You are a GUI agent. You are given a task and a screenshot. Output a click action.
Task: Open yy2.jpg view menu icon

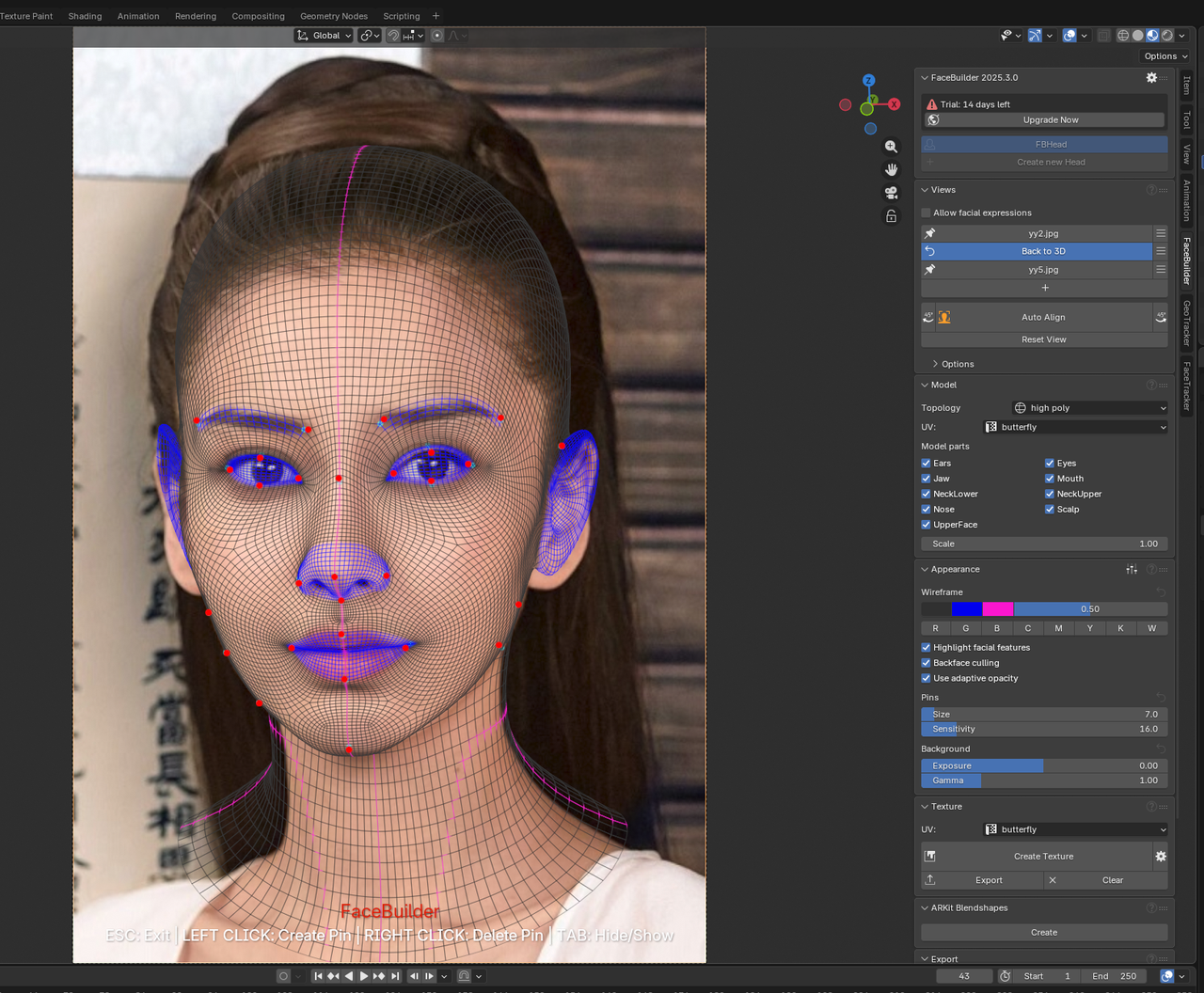pyautogui.click(x=1161, y=233)
